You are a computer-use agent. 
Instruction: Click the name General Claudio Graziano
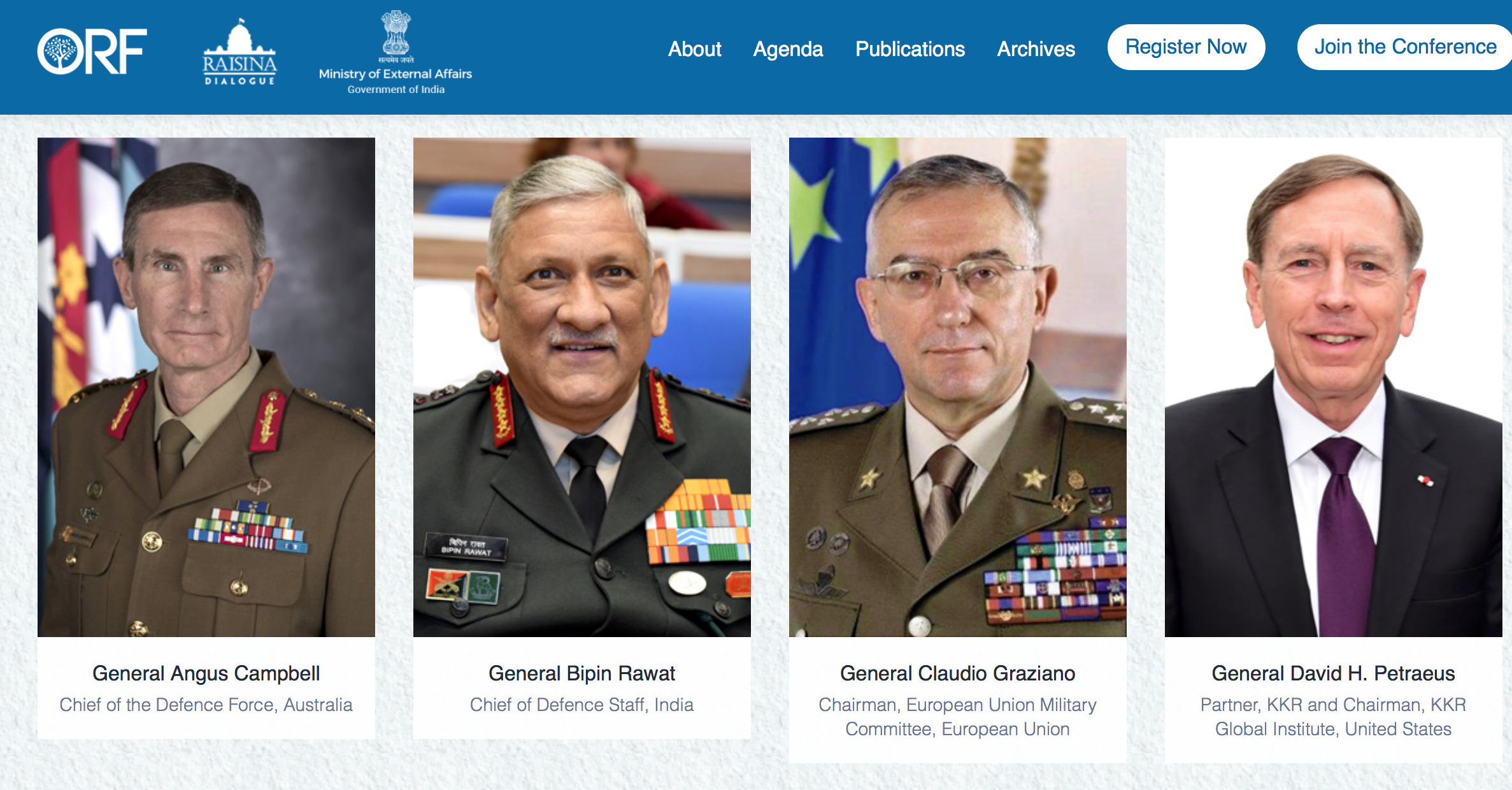point(958,673)
